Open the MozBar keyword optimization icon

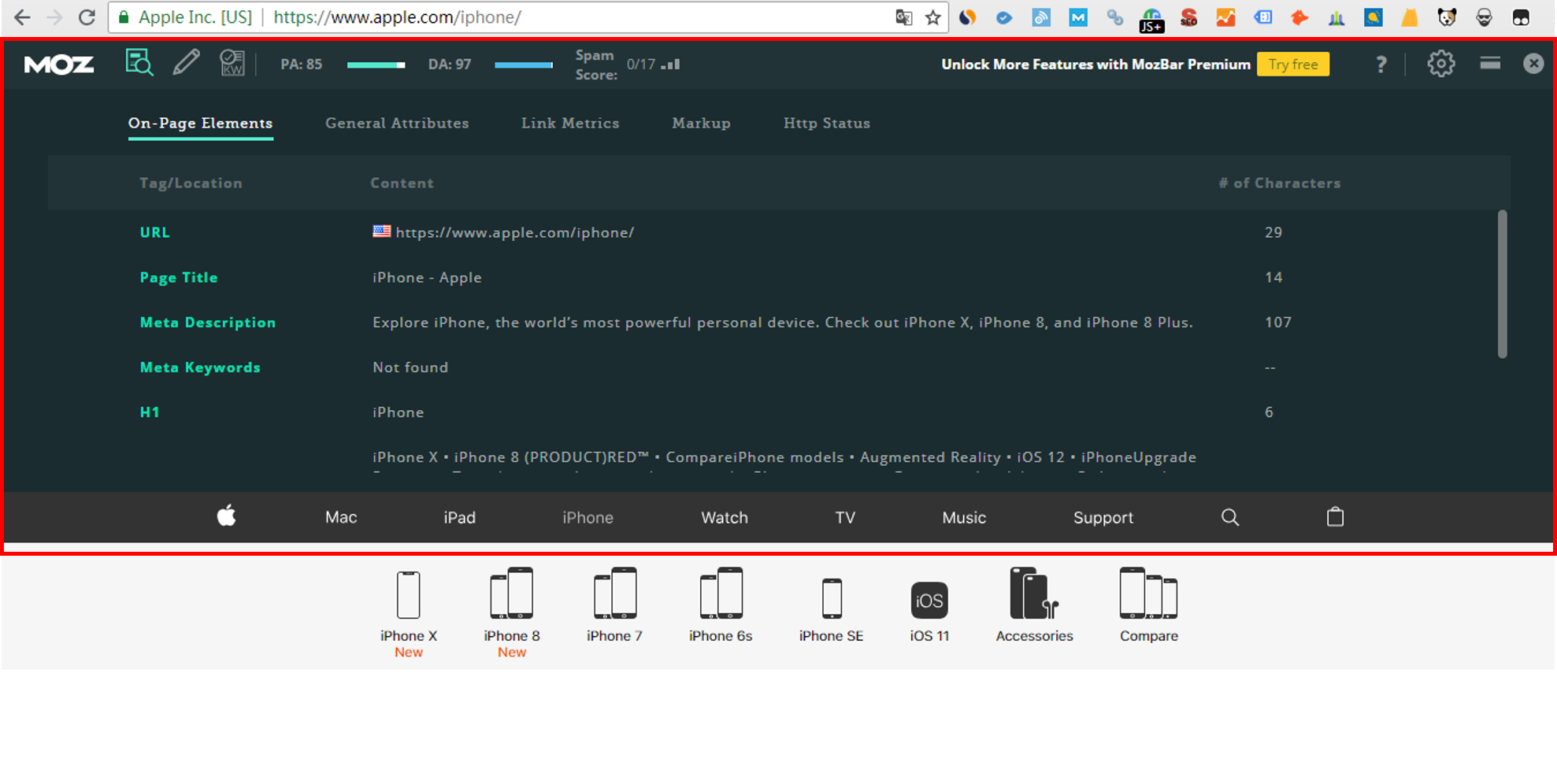pyautogui.click(x=232, y=63)
